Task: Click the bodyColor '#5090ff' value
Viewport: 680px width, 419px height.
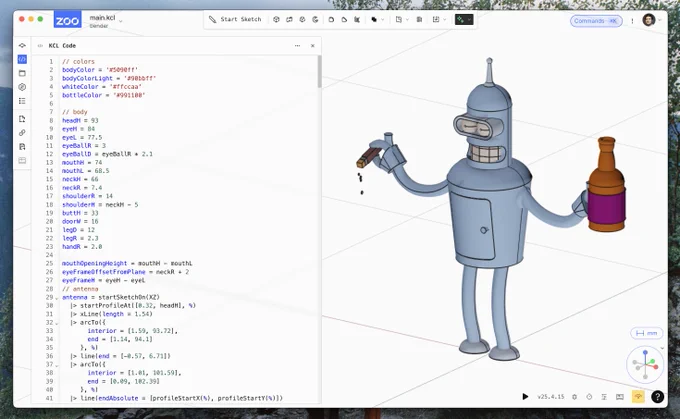Action: coord(122,70)
